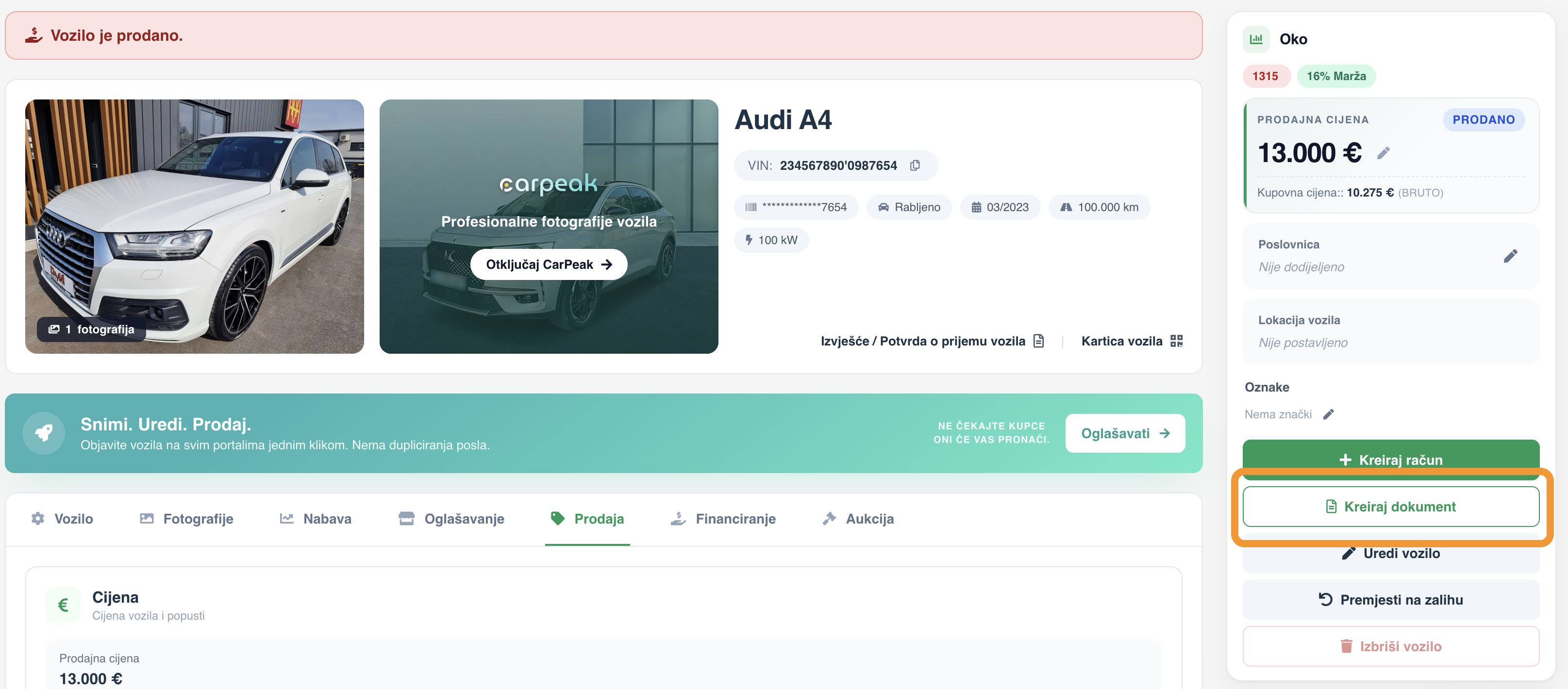Click Premjesti na zalihu button
Screen dimensions: 1568x689
click(1391, 600)
